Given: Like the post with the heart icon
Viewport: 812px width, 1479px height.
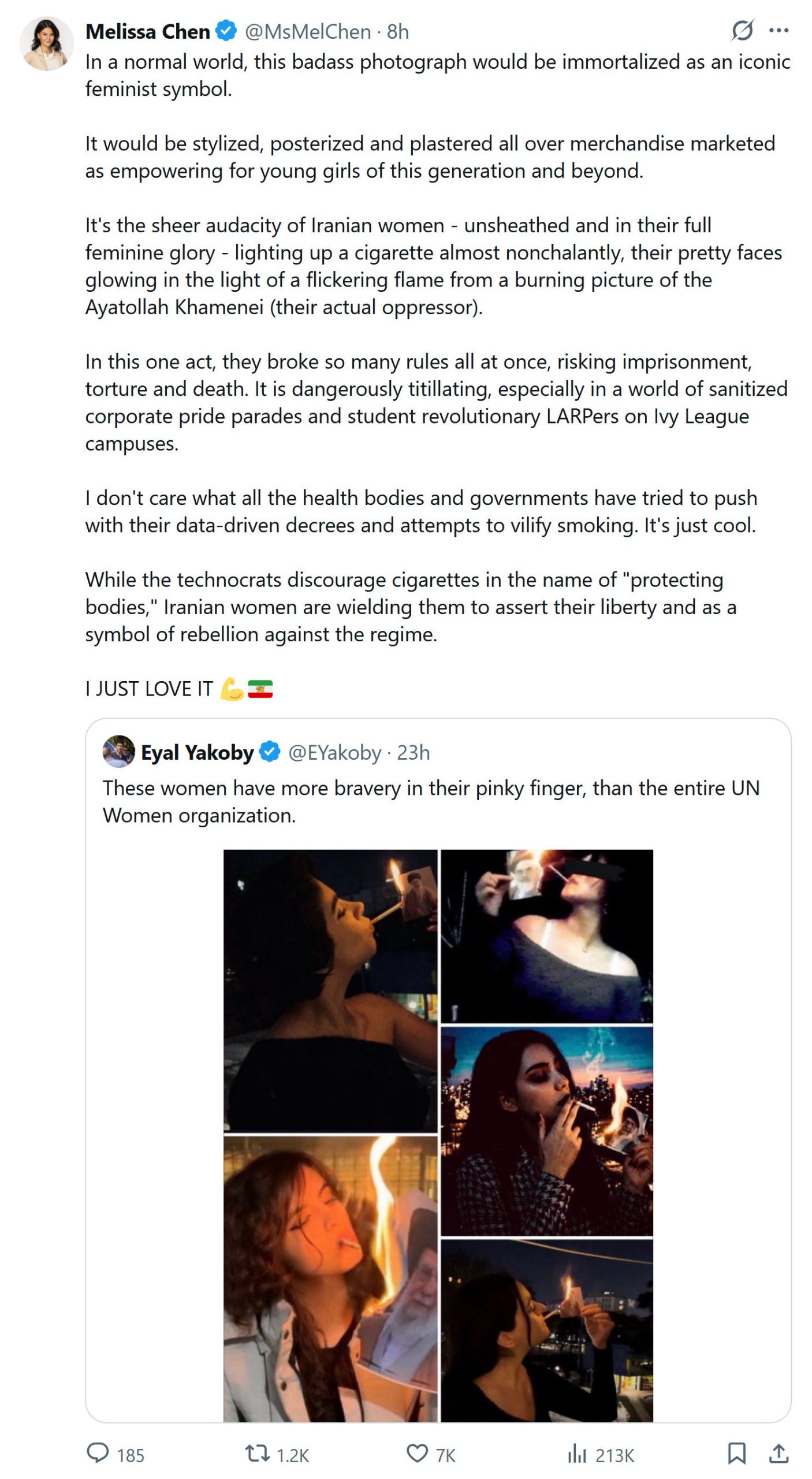Looking at the screenshot, I should pyautogui.click(x=417, y=1453).
